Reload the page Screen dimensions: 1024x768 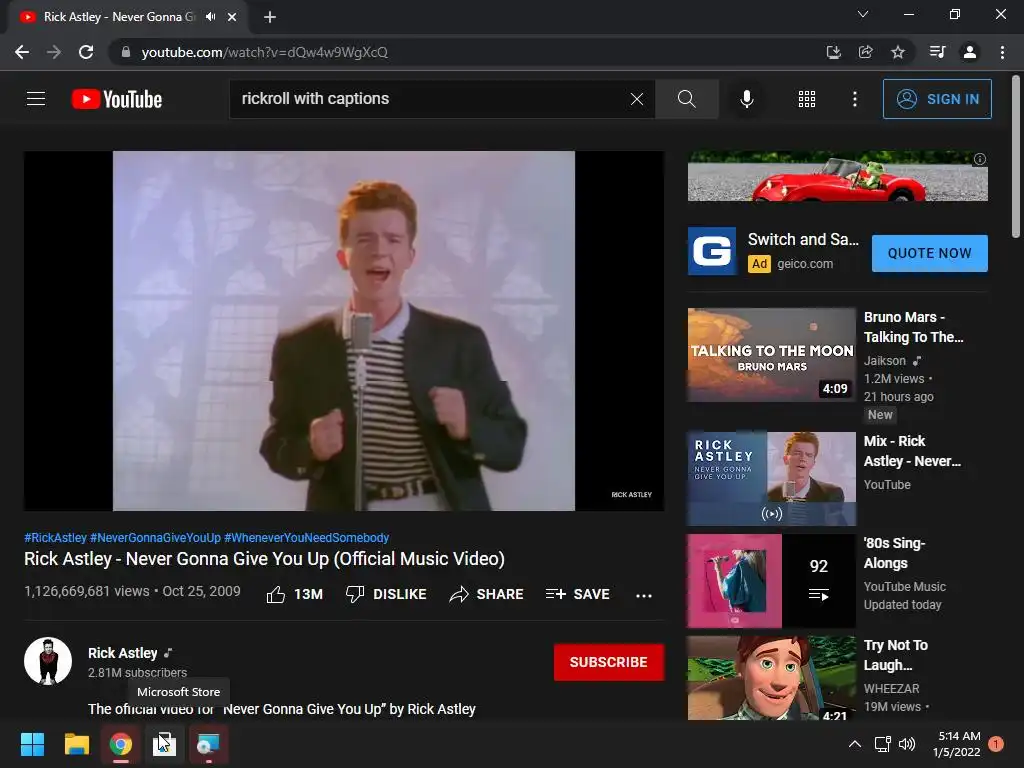86,52
